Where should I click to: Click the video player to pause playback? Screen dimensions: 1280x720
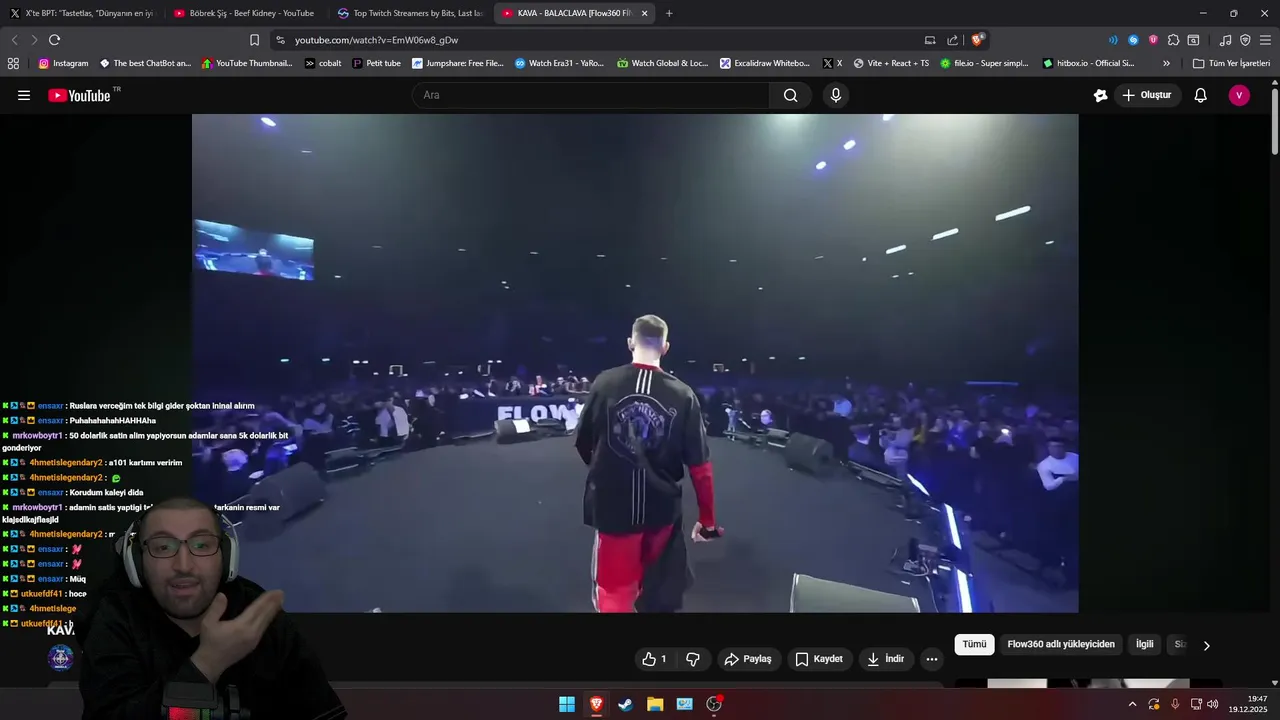[x=635, y=362]
